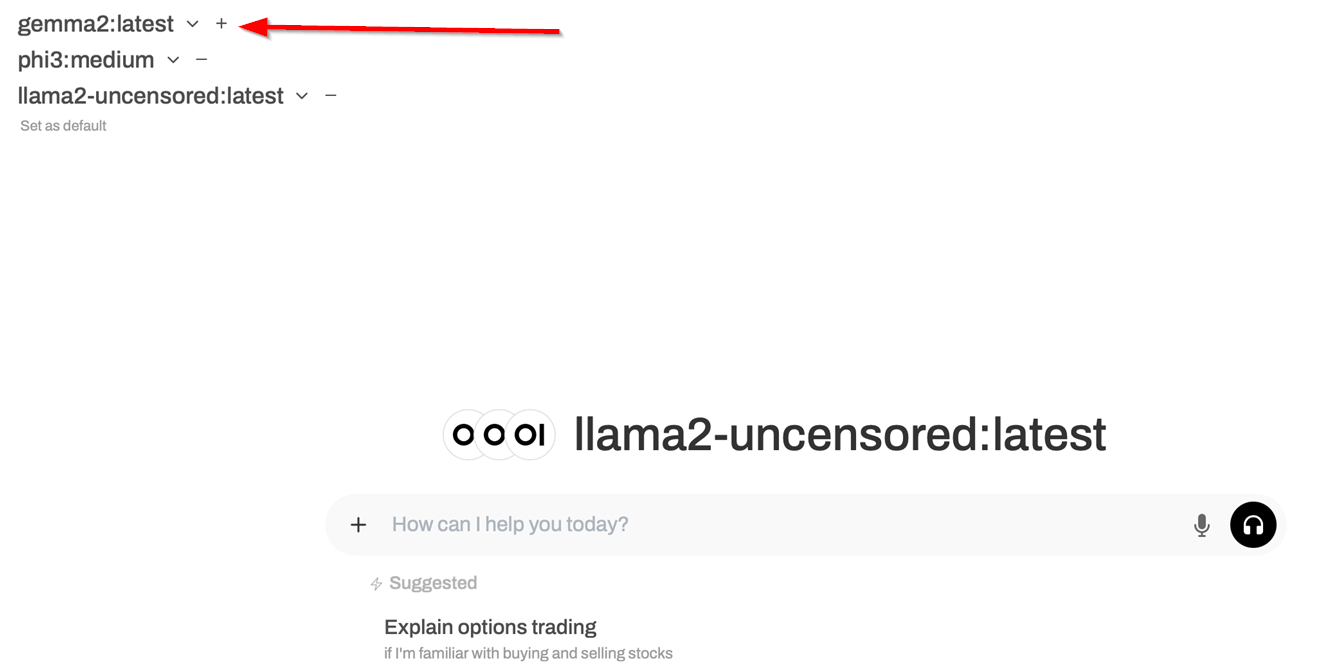
Task: Activate the microphone voice input
Action: click(1201, 525)
